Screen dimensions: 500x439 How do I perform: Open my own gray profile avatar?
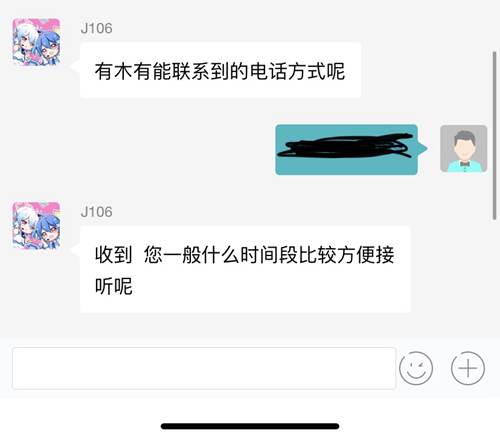[x=463, y=149]
